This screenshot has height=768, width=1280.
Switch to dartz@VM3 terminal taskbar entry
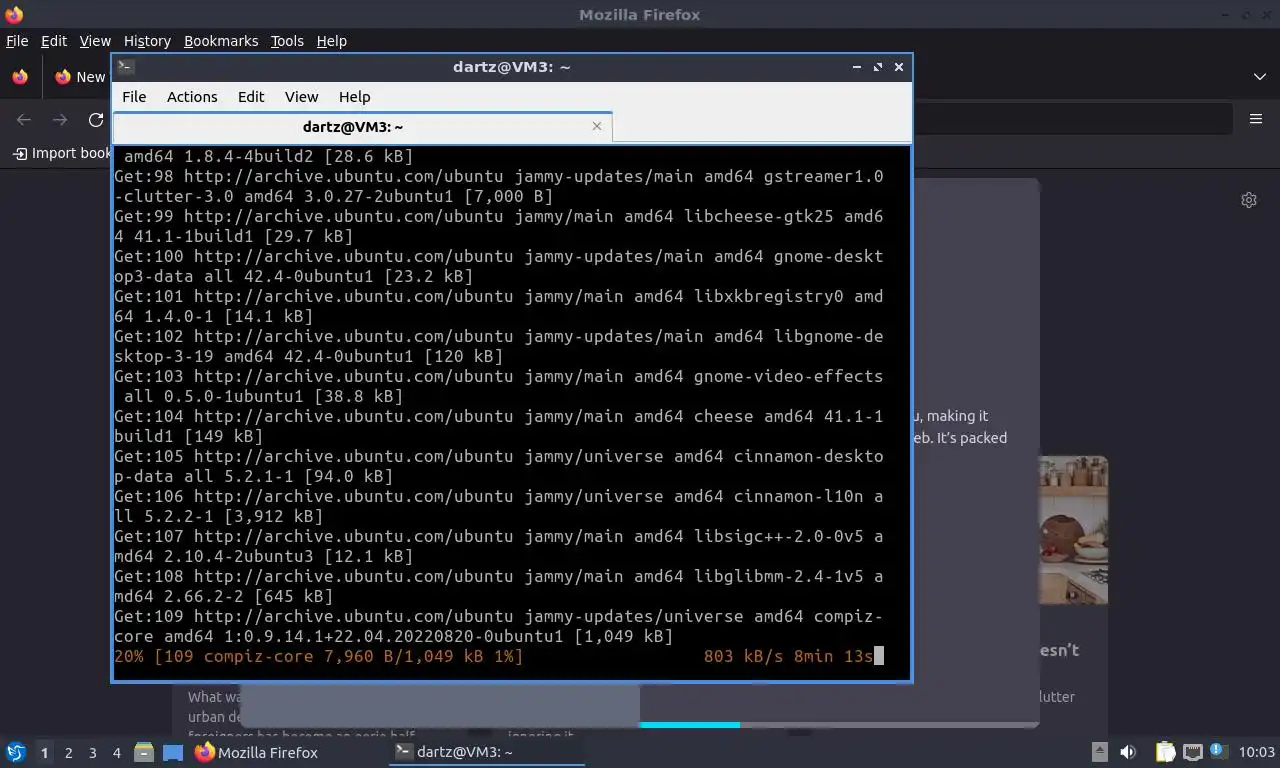[x=487, y=752]
